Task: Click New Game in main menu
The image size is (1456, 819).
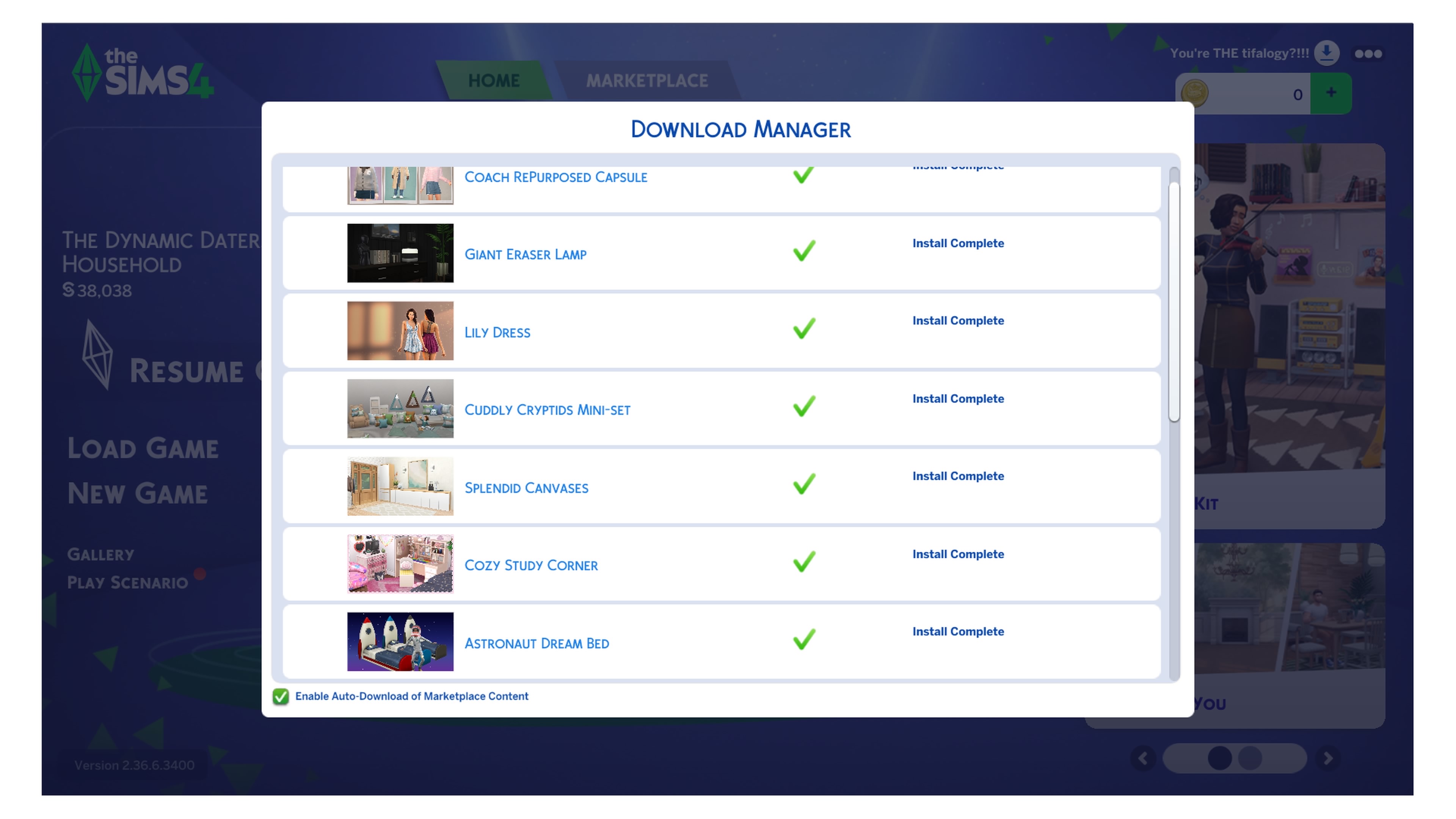Action: point(137,493)
